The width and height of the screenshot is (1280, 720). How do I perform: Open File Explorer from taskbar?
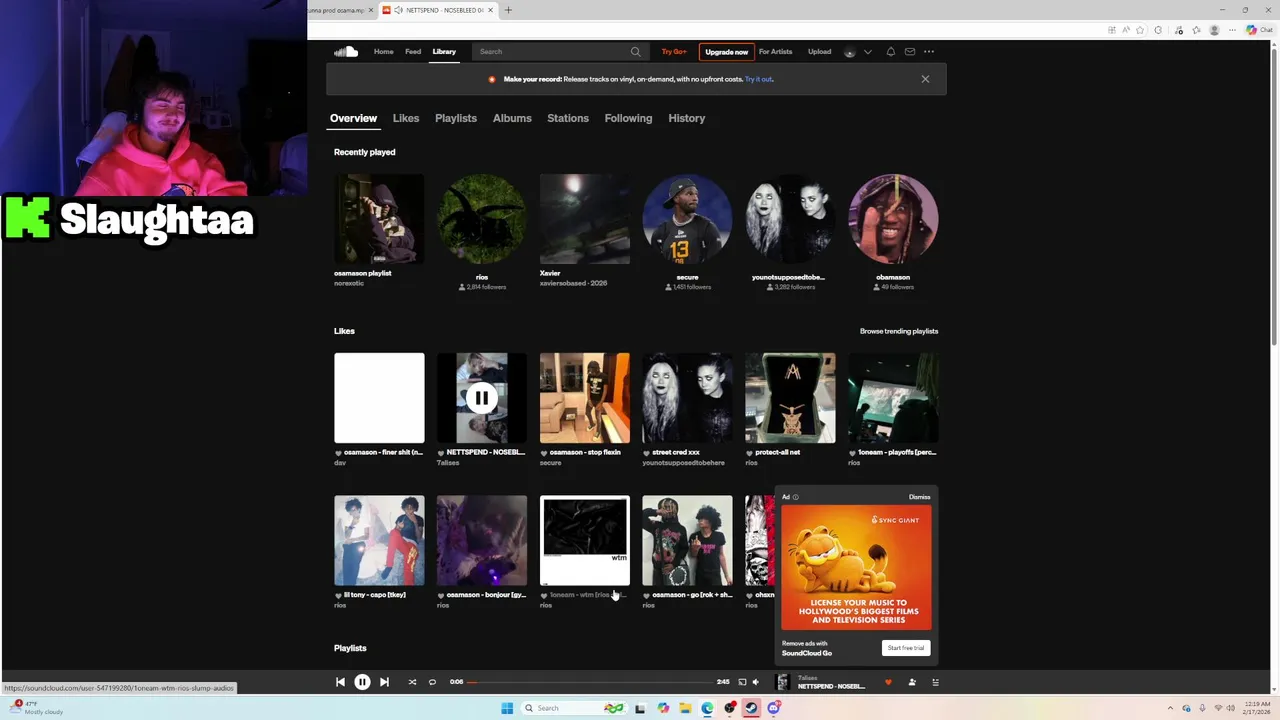tap(685, 708)
